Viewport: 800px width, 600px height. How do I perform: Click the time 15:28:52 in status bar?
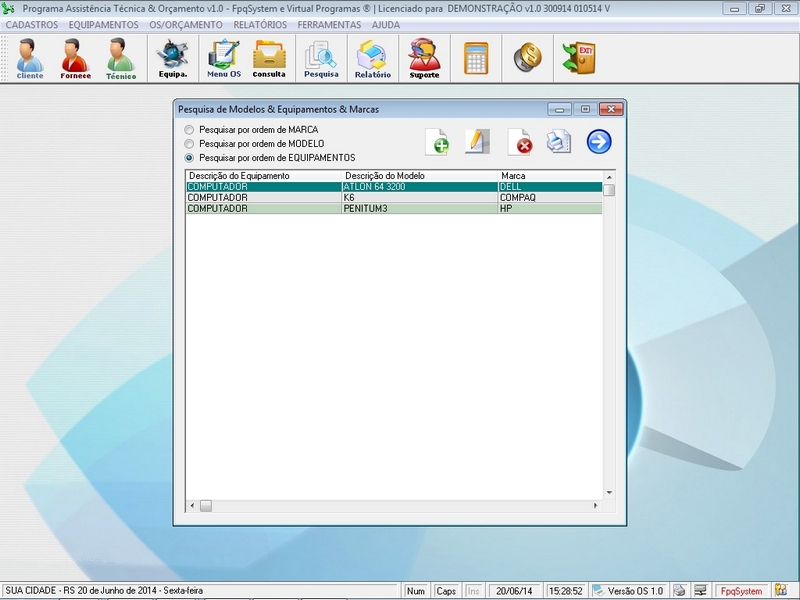click(565, 591)
